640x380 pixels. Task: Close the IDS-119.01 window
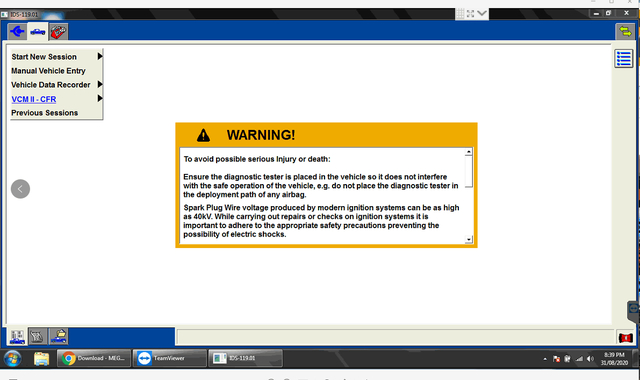627,13
